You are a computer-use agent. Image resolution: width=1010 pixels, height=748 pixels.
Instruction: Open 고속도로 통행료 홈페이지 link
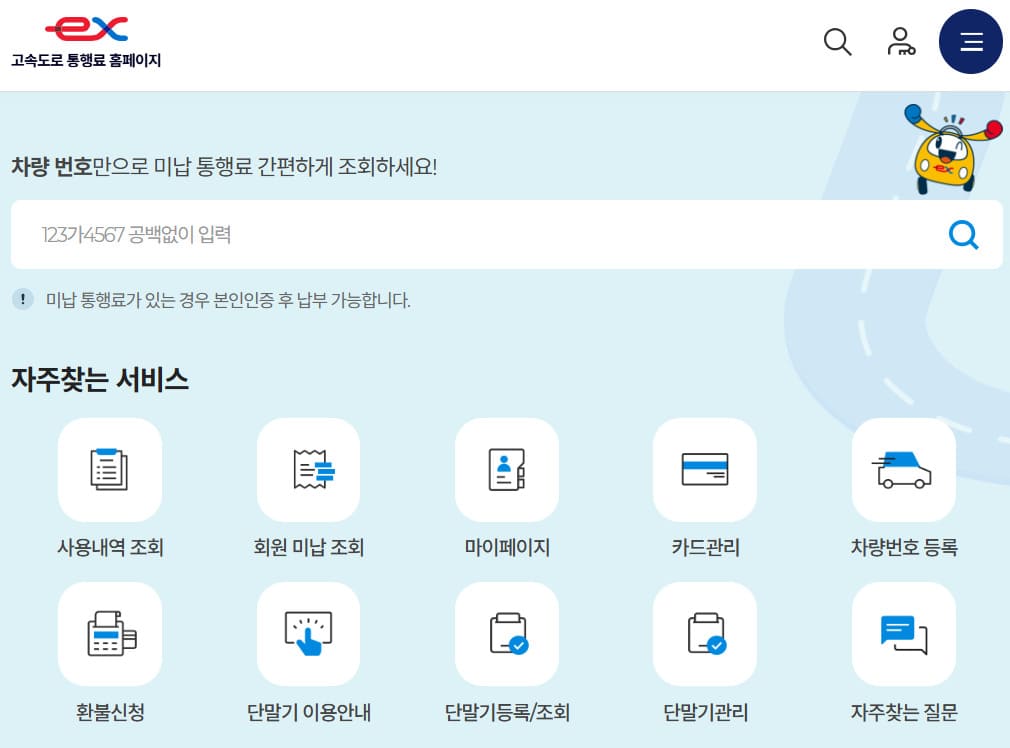[87, 61]
